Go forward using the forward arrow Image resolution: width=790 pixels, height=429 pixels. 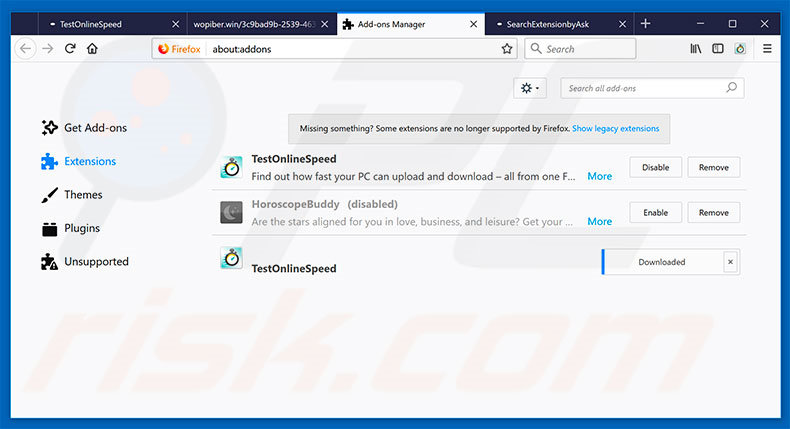tap(48, 49)
